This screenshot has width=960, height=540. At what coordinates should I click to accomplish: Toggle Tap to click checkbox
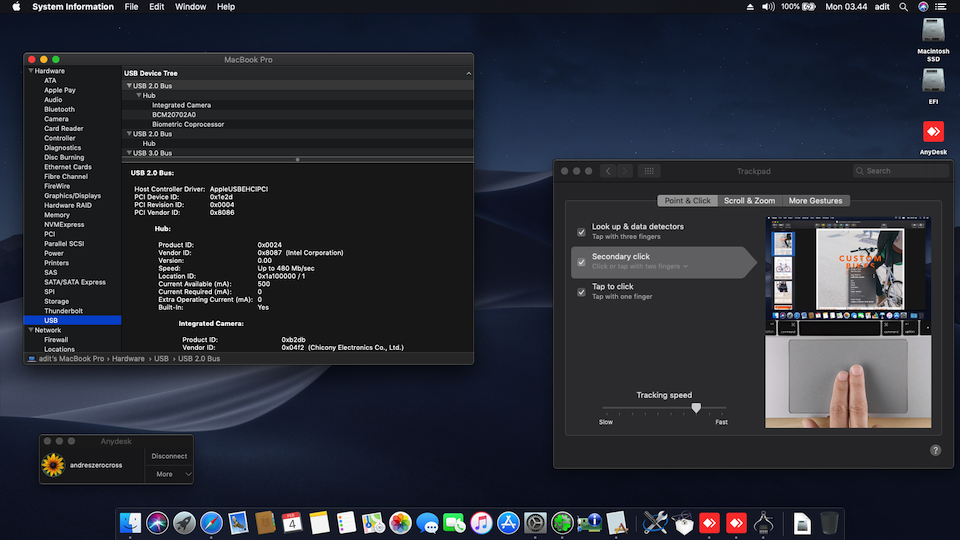pyautogui.click(x=581, y=292)
